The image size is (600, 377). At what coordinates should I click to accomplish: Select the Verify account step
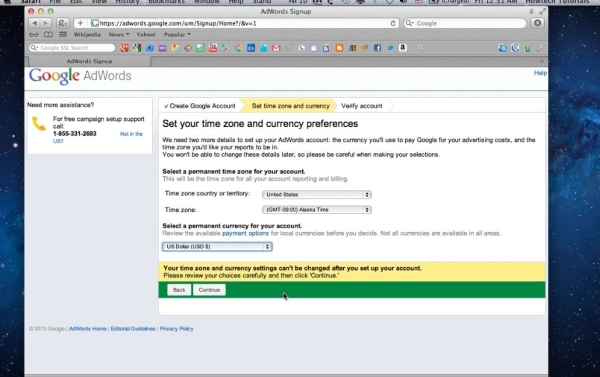[x=362, y=106]
